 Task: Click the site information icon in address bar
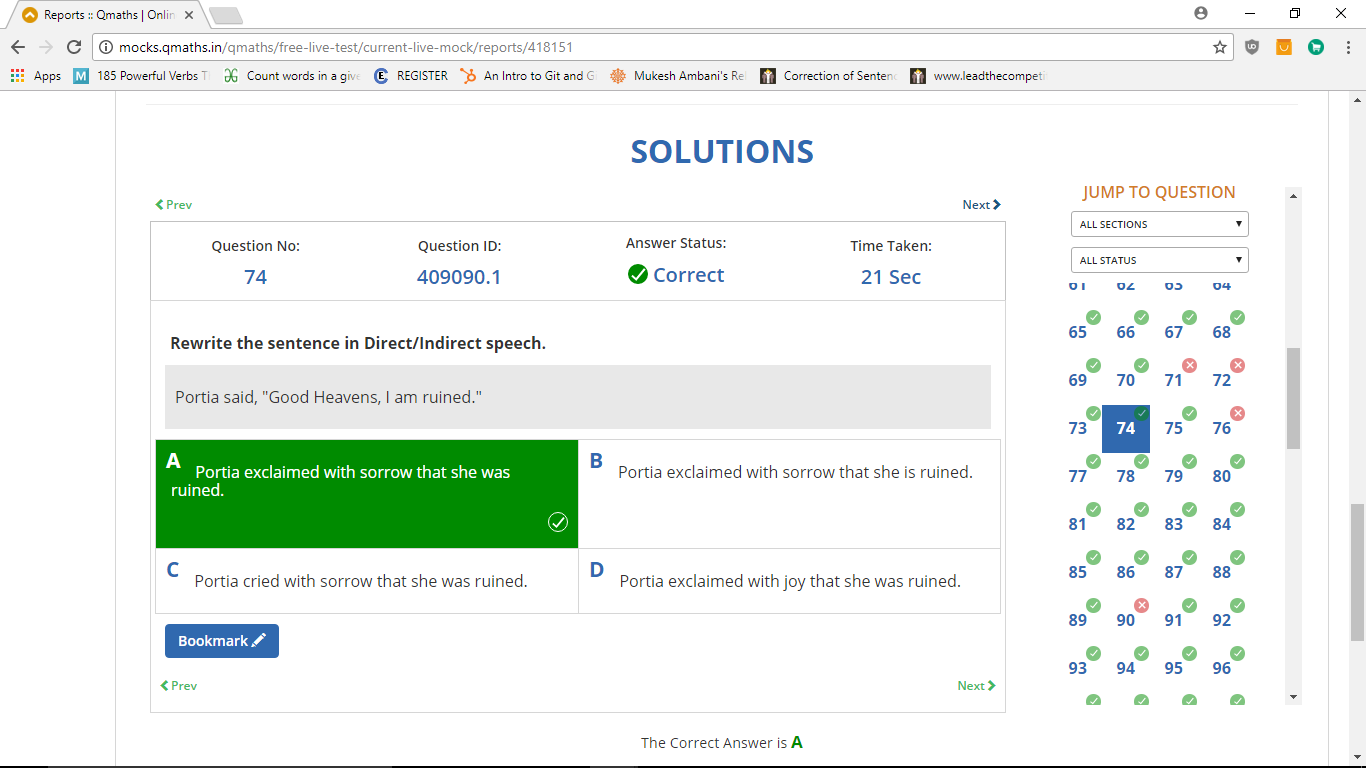[106, 47]
